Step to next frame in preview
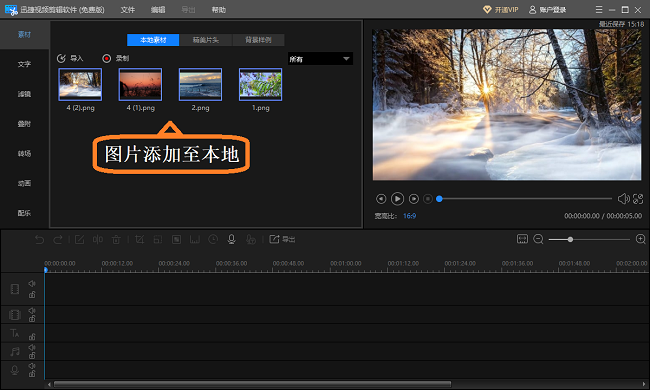Screen dimensions: 650x390 point(414,199)
